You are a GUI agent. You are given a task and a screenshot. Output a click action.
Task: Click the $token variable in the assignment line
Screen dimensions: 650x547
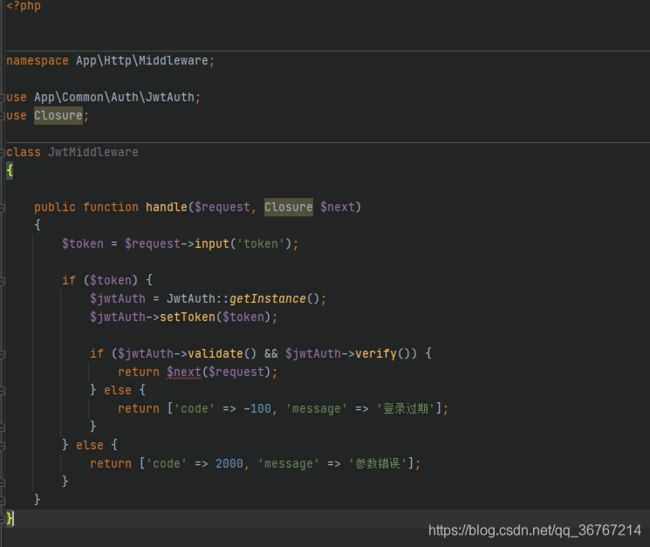pos(82,244)
